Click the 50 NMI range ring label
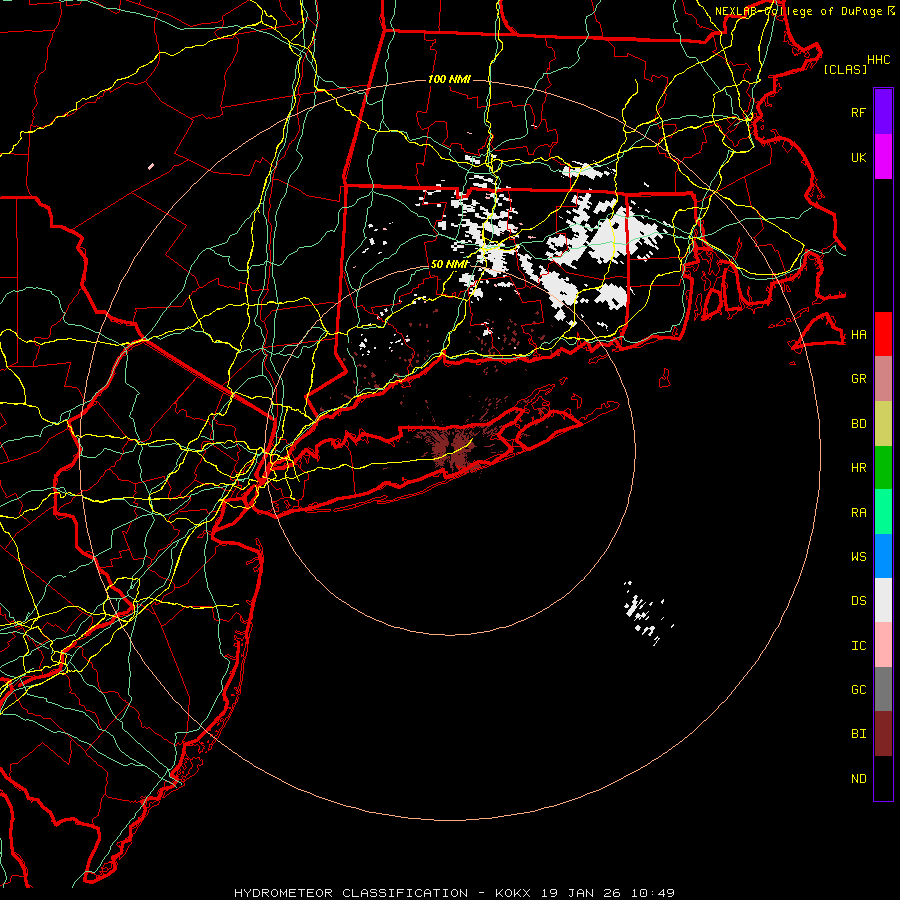This screenshot has width=900, height=900. (x=449, y=264)
